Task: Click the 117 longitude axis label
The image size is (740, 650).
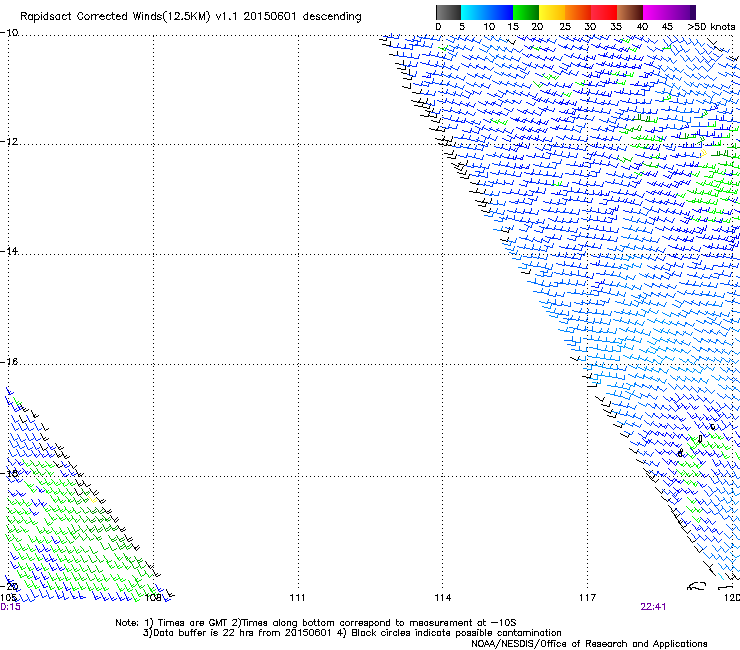Action: (588, 598)
